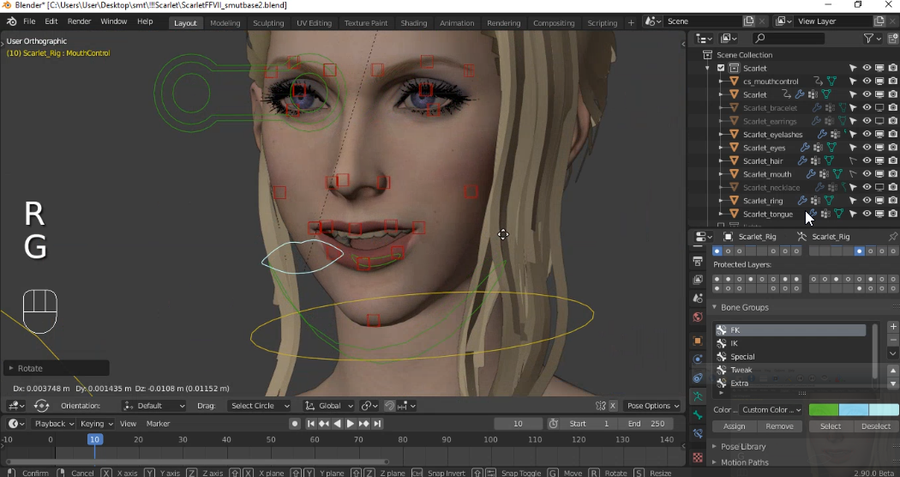This screenshot has height=477, width=900.
Task: Open the Object Constraints properties tab icon
Action: 698,378
